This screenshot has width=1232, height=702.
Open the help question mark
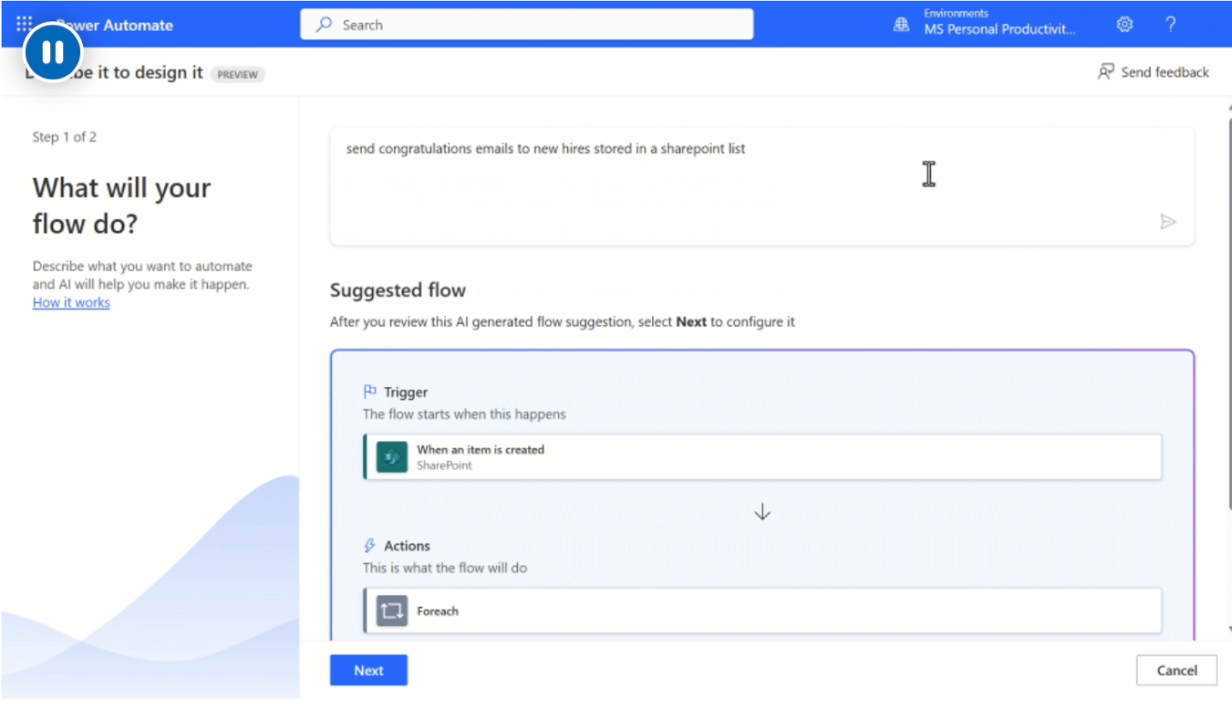[x=1170, y=24]
